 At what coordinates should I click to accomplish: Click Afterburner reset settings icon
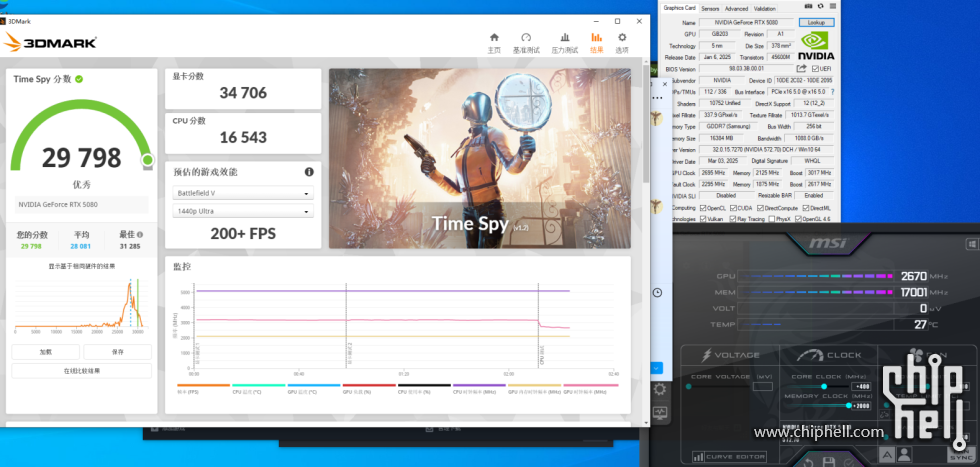click(x=809, y=463)
